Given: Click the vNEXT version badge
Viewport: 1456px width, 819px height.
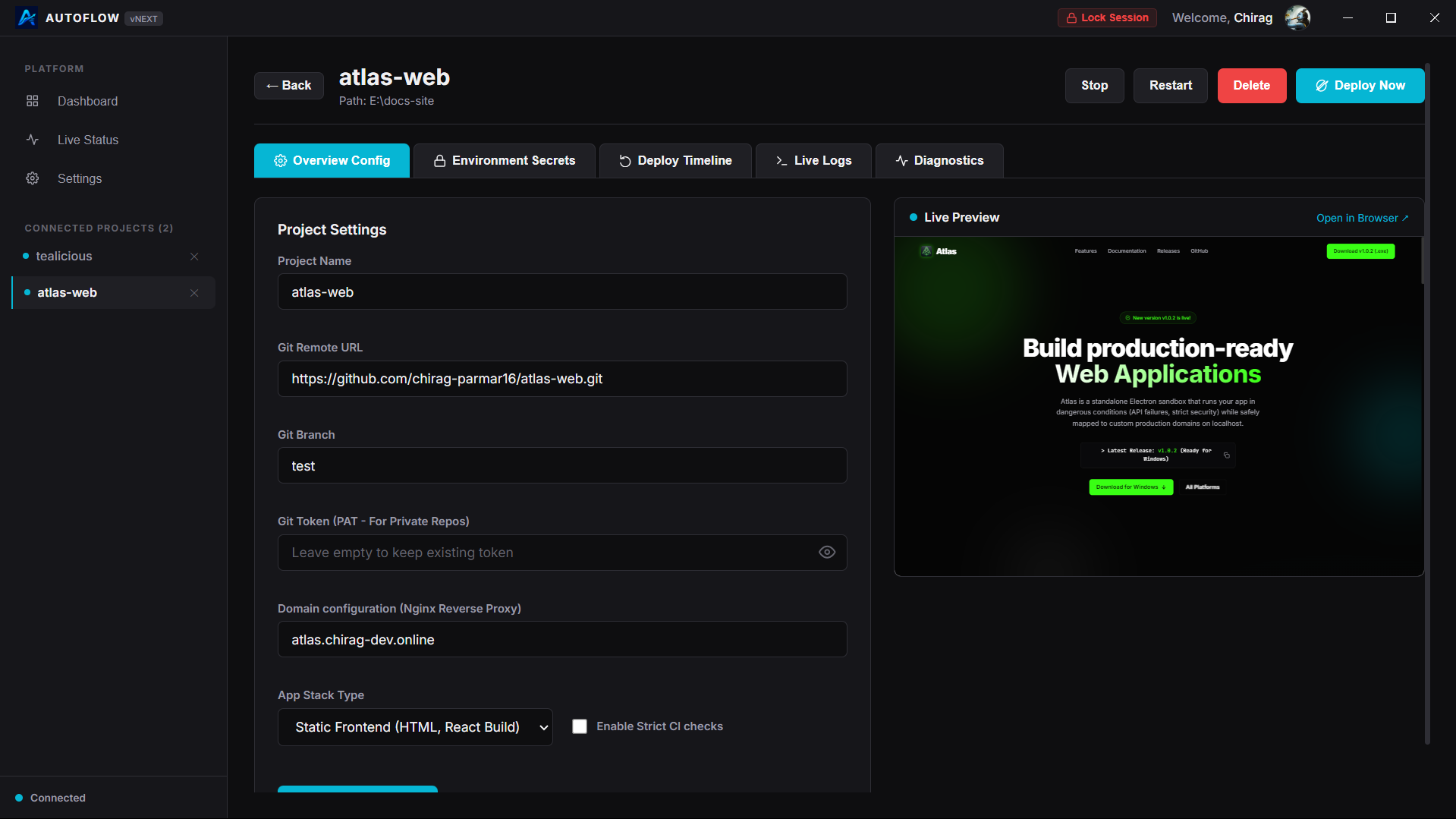Looking at the screenshot, I should click(x=143, y=18).
